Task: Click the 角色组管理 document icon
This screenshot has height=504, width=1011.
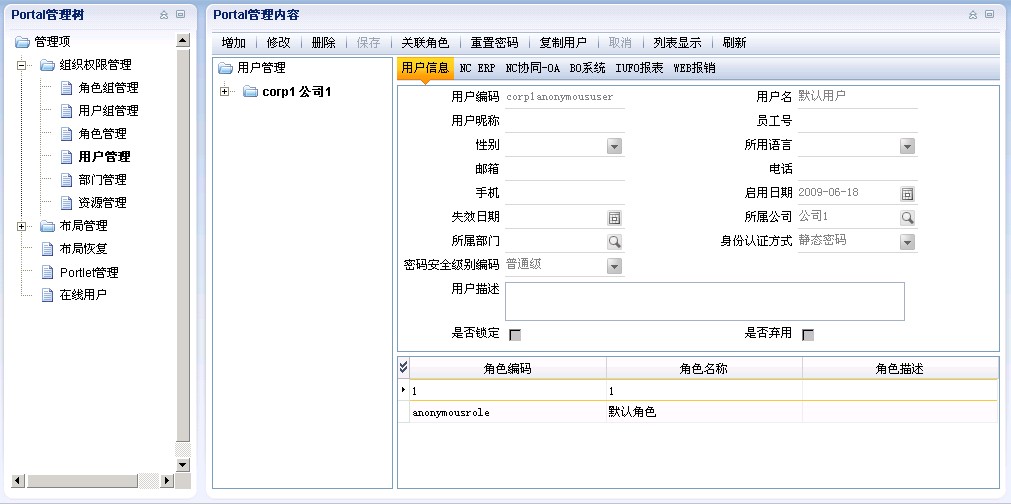Action: coord(66,88)
